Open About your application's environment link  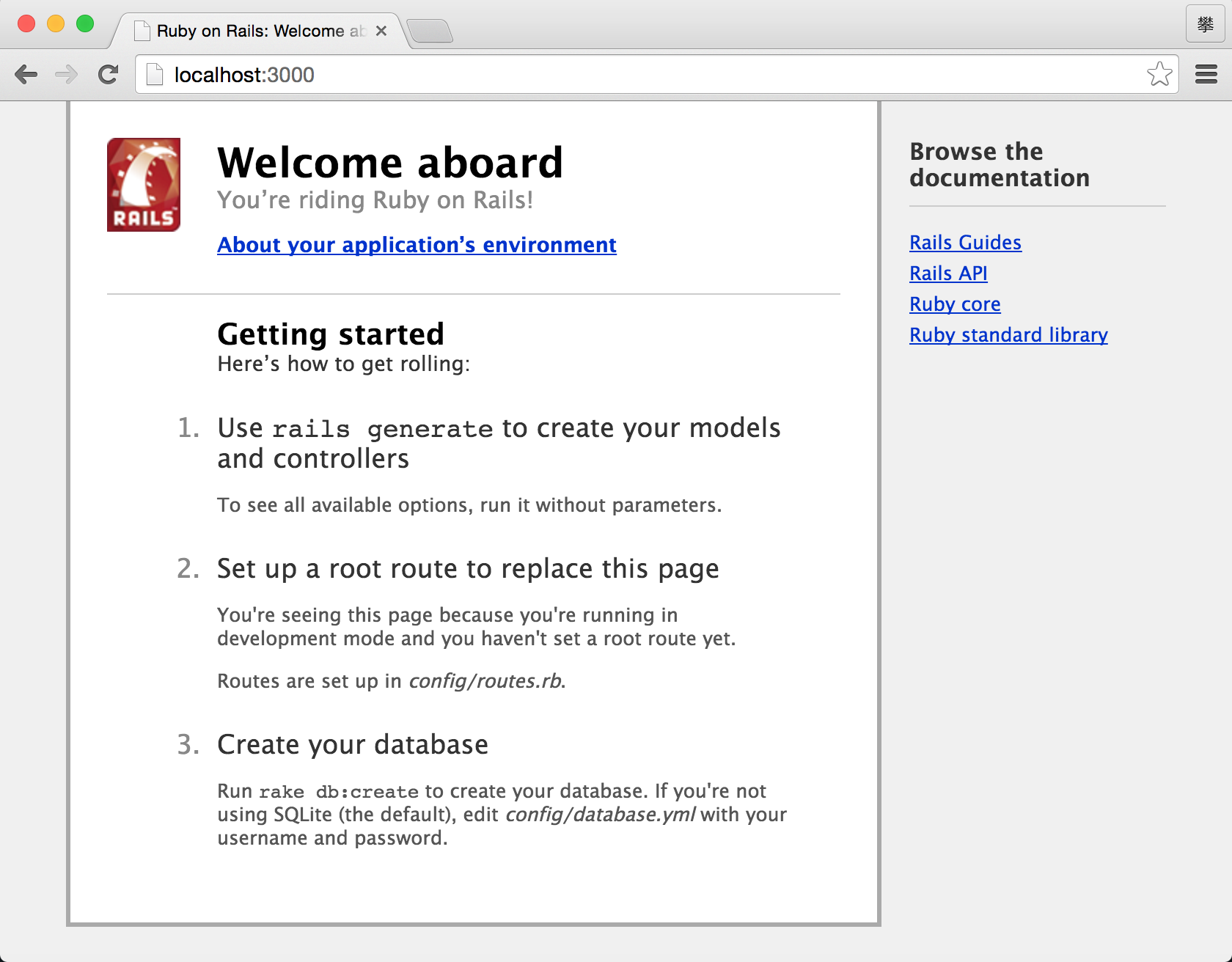click(x=417, y=245)
